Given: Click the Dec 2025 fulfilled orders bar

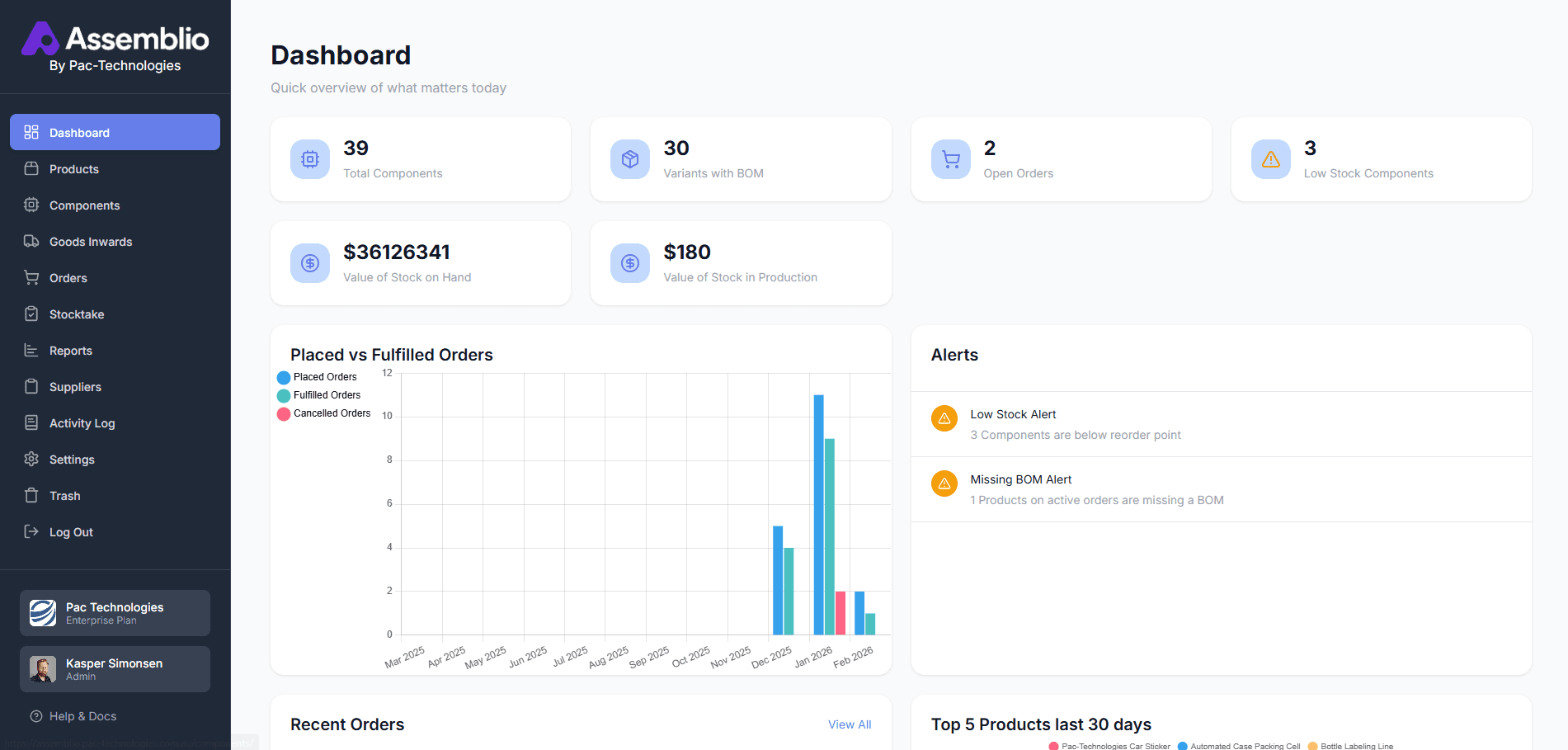Looking at the screenshot, I should click(x=789, y=591).
